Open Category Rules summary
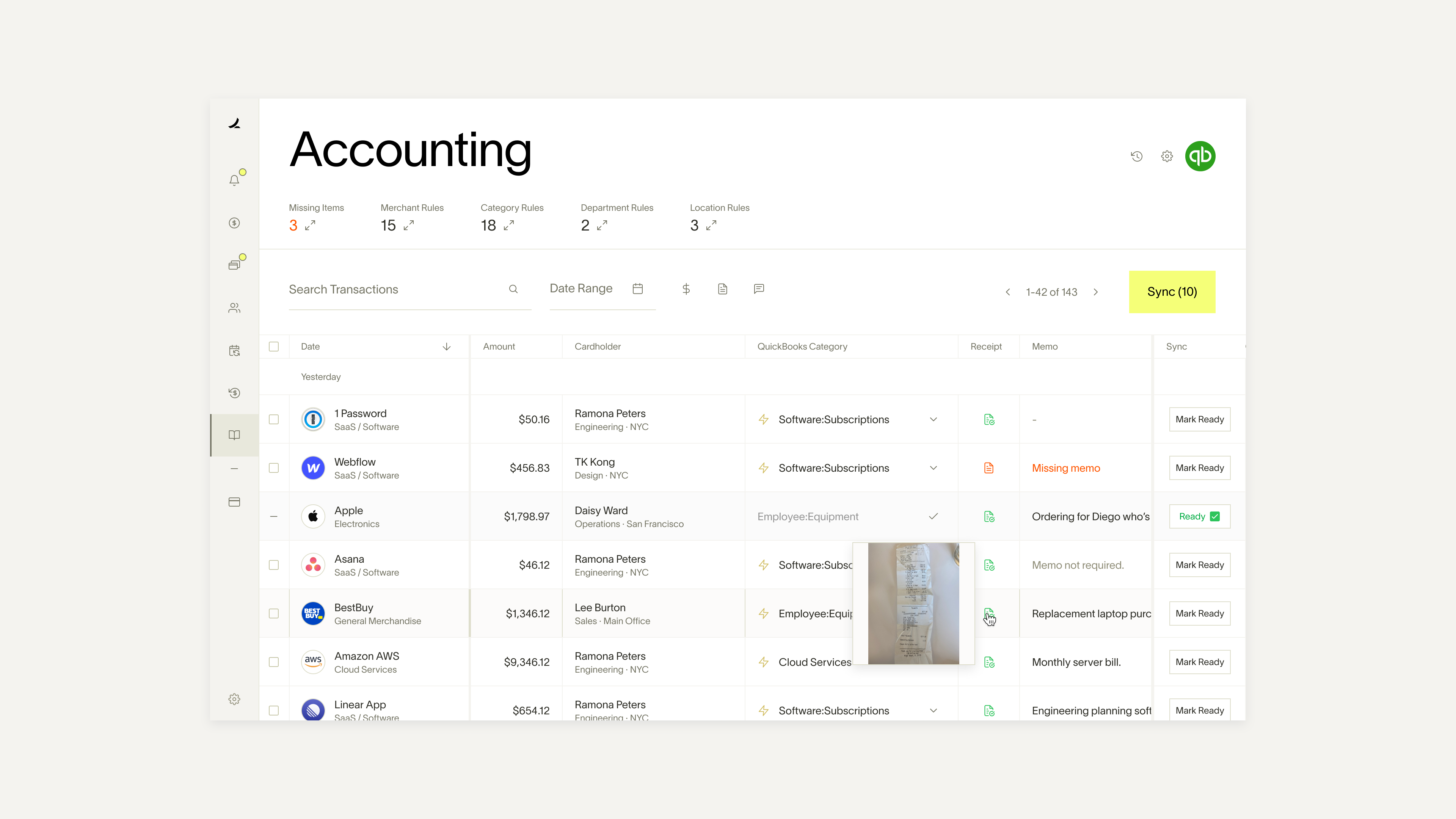Viewport: 1456px width, 819px height. click(509, 226)
